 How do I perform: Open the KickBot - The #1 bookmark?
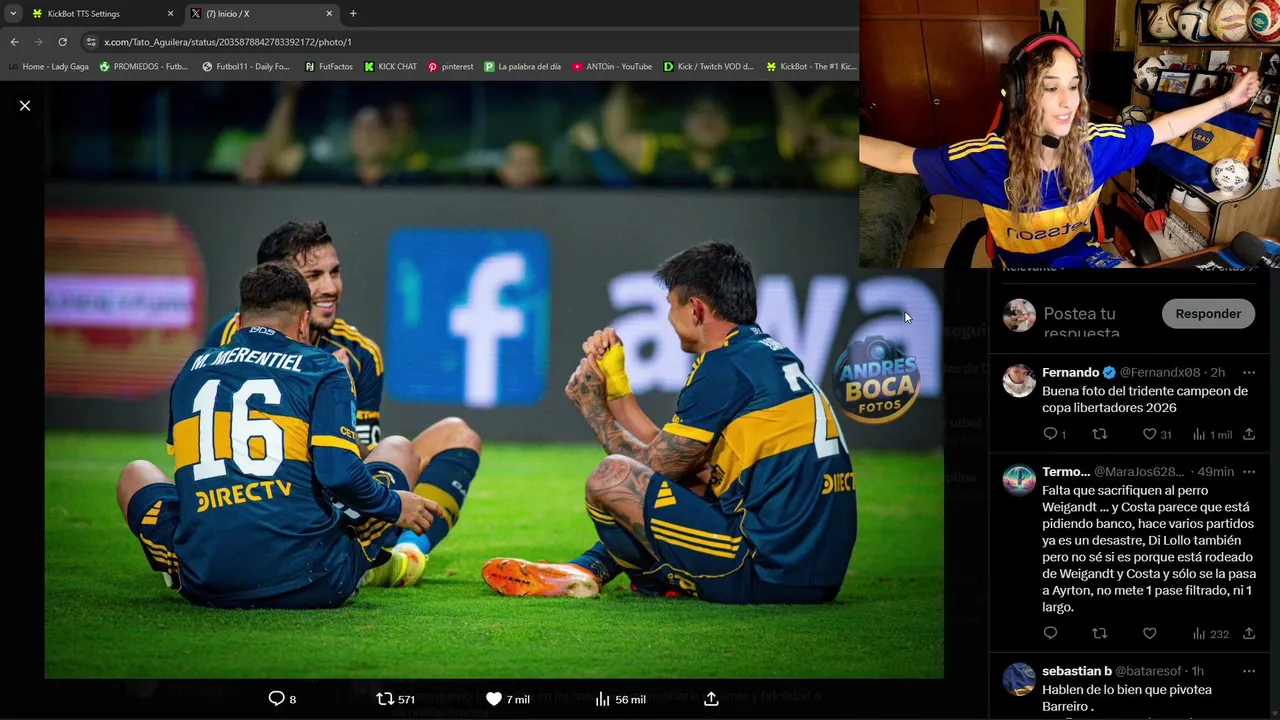point(811,67)
